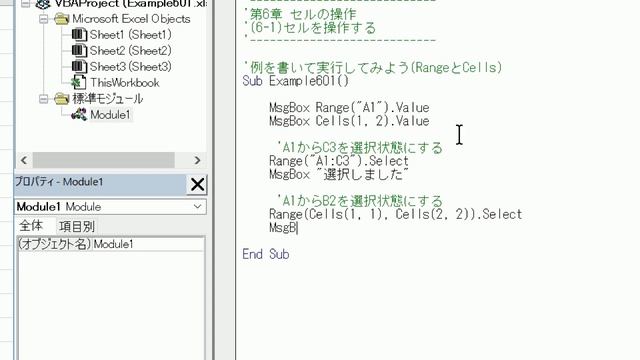Image resolution: width=640 pixels, height=360 pixels.
Task: Click the Module1 module icon
Action: click(79, 115)
